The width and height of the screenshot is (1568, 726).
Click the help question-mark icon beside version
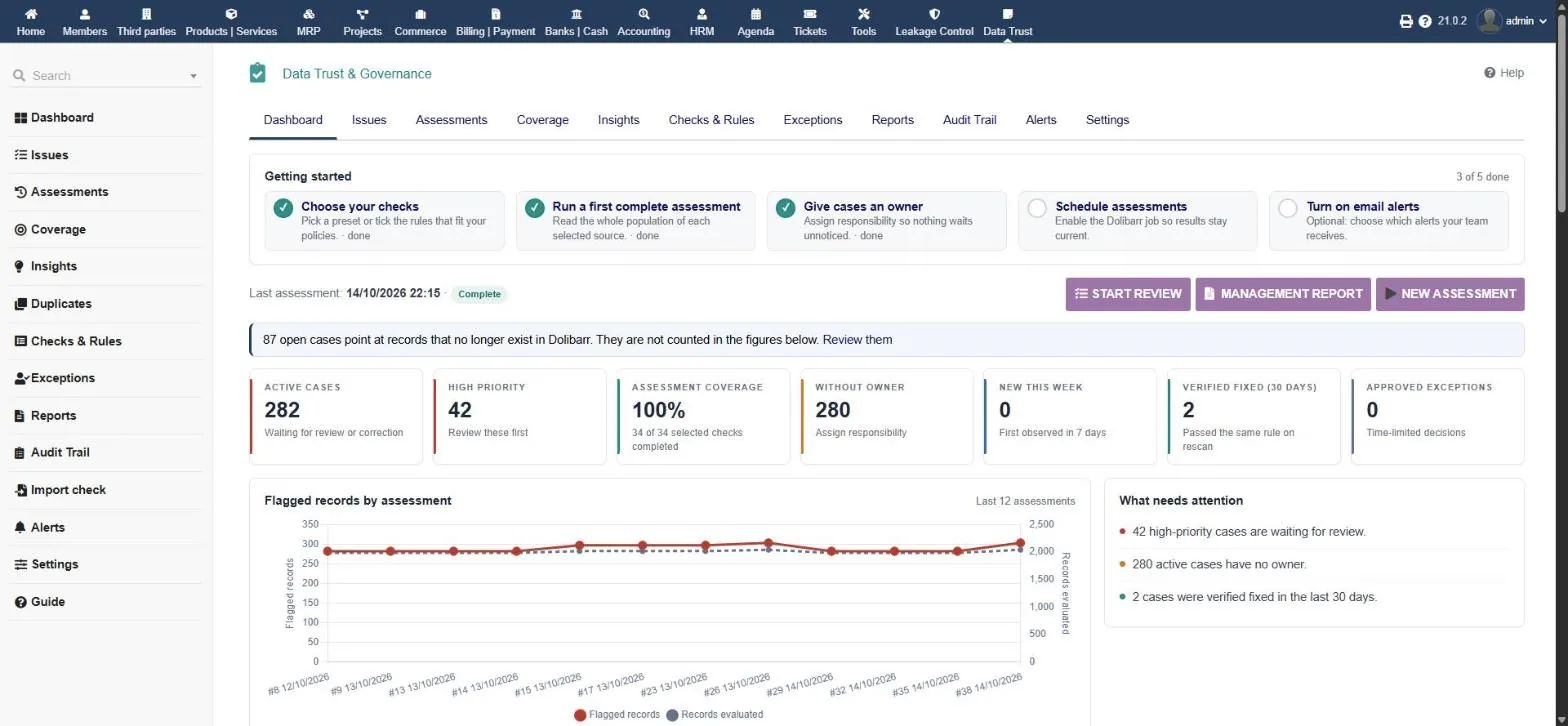[1425, 21]
